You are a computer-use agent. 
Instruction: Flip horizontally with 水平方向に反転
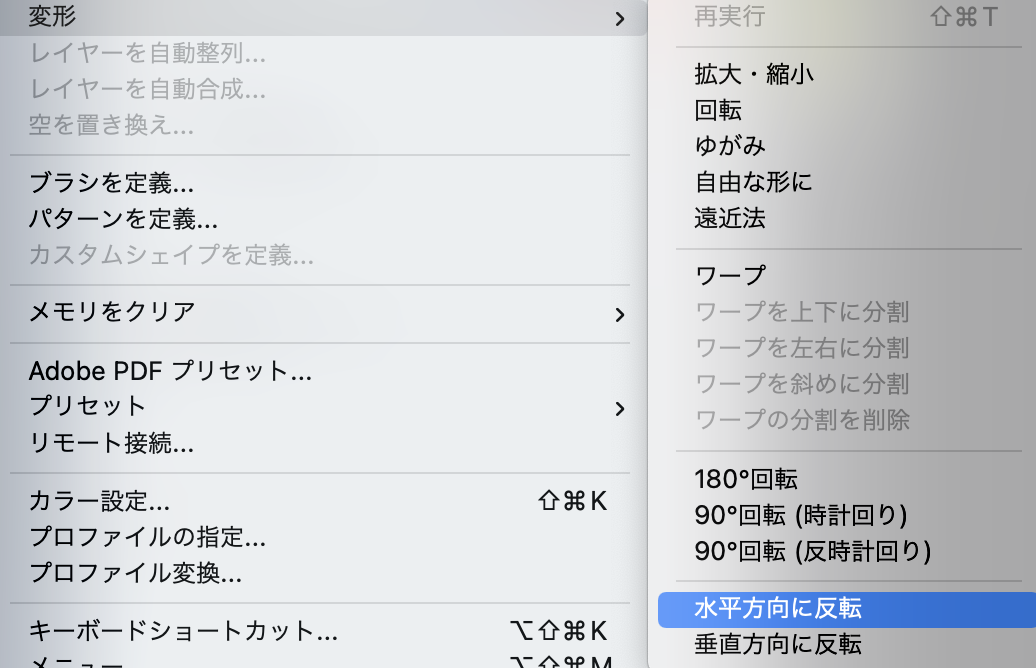777,608
